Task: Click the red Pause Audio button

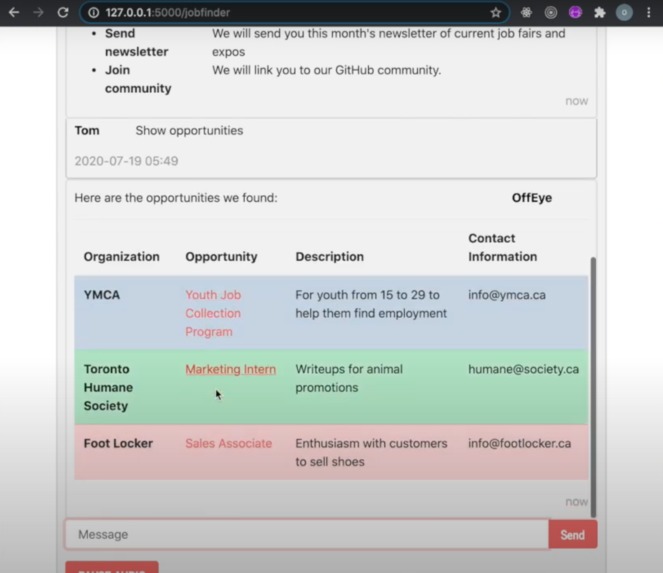Action: [x=112, y=567]
